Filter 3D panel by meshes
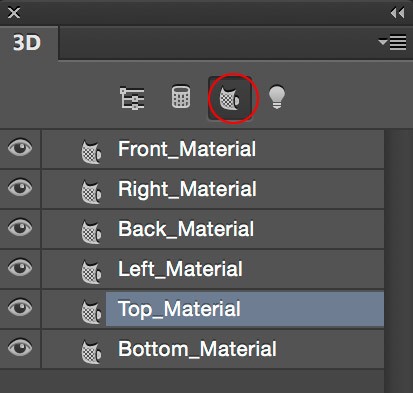This screenshot has width=413, height=393. click(181, 97)
